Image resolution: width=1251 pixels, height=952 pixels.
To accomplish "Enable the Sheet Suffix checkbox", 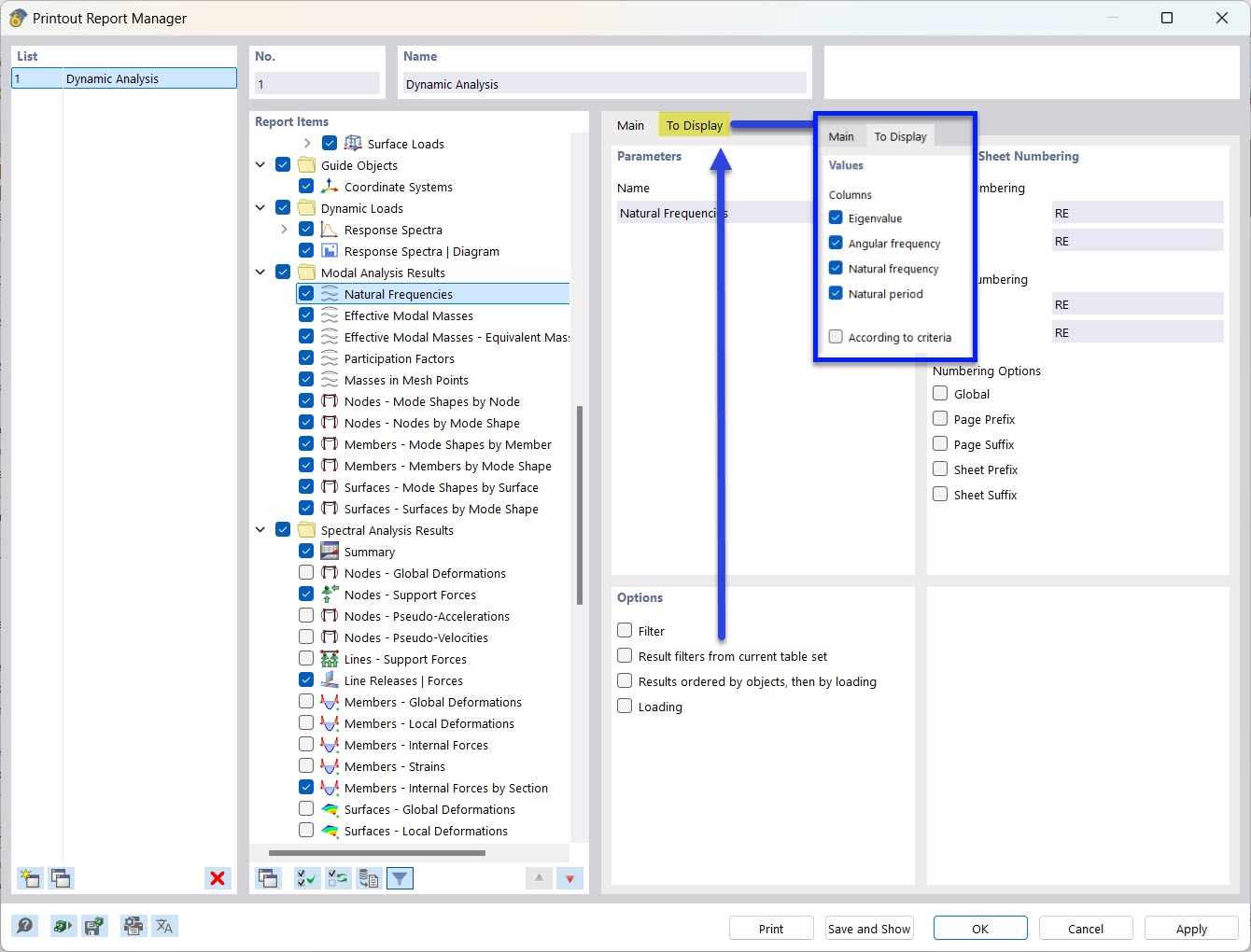I will coord(940,495).
